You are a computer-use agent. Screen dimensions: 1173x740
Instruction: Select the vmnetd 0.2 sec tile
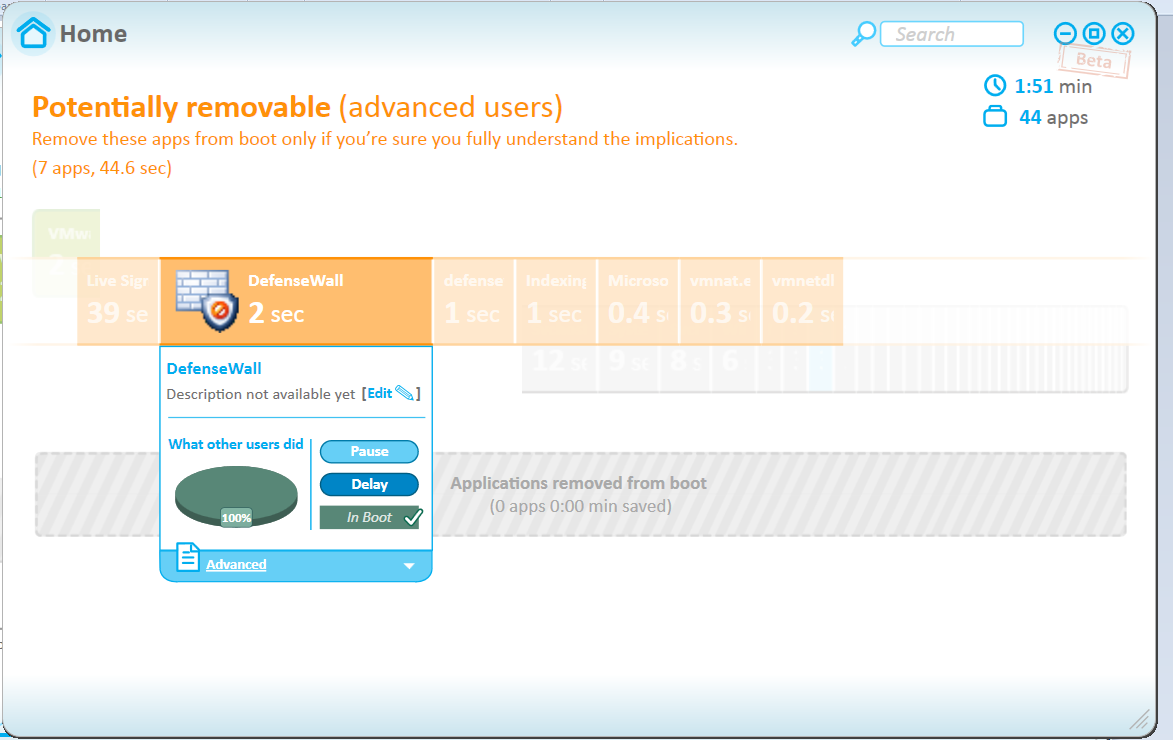[803, 301]
